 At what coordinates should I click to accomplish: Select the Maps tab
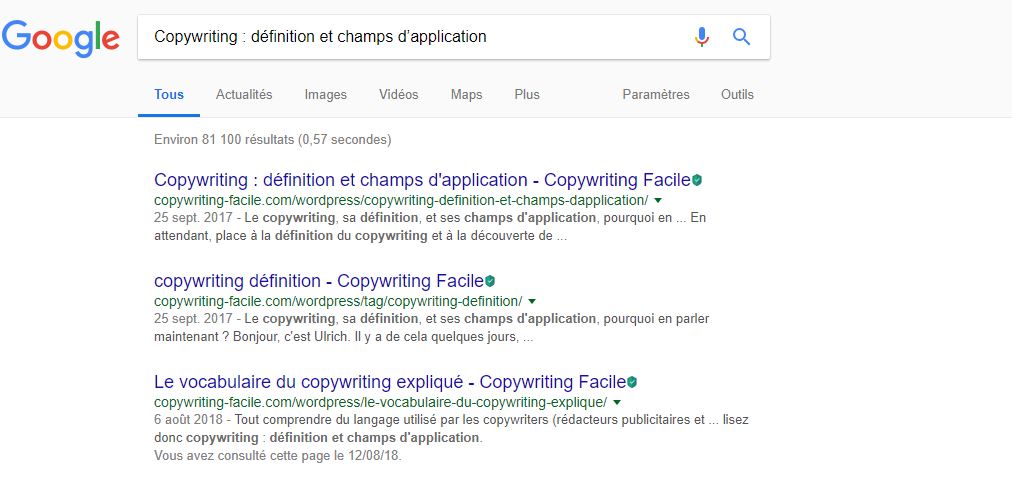coord(466,95)
